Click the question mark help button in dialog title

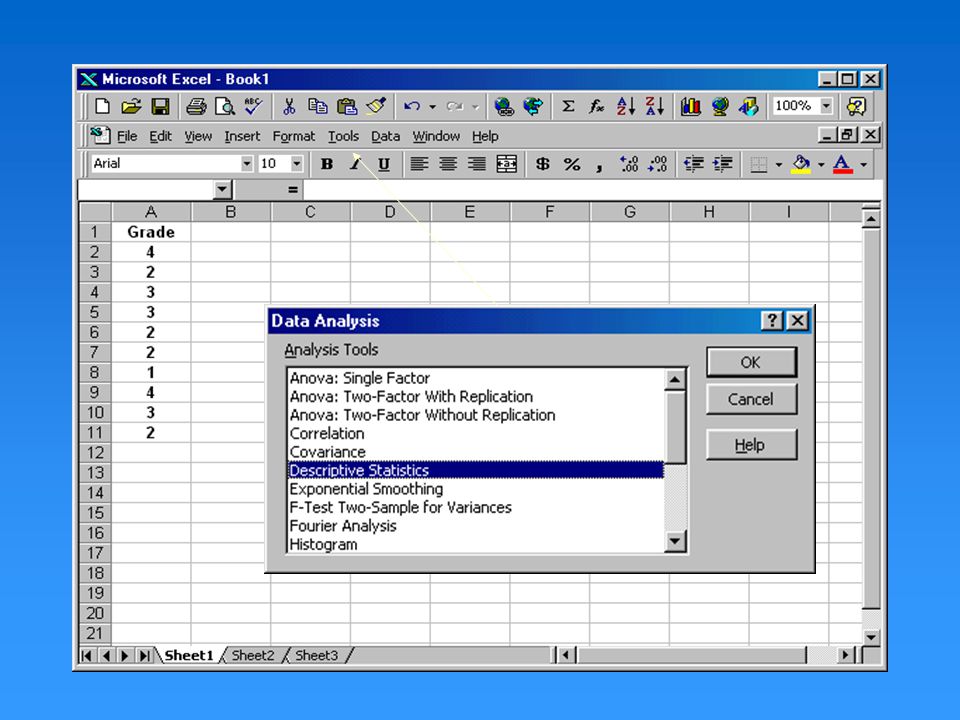tap(773, 321)
